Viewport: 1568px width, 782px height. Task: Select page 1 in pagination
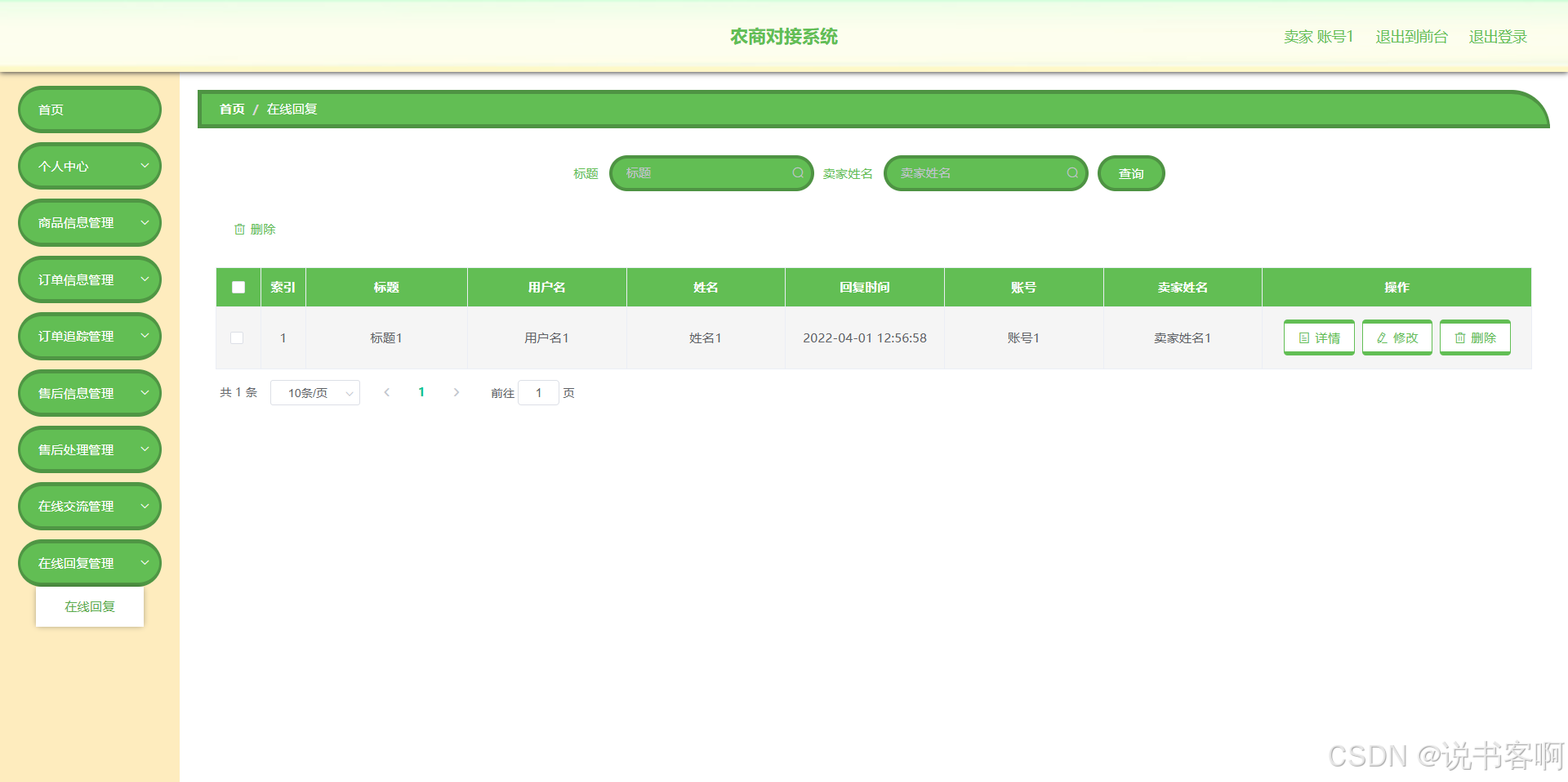(x=421, y=393)
